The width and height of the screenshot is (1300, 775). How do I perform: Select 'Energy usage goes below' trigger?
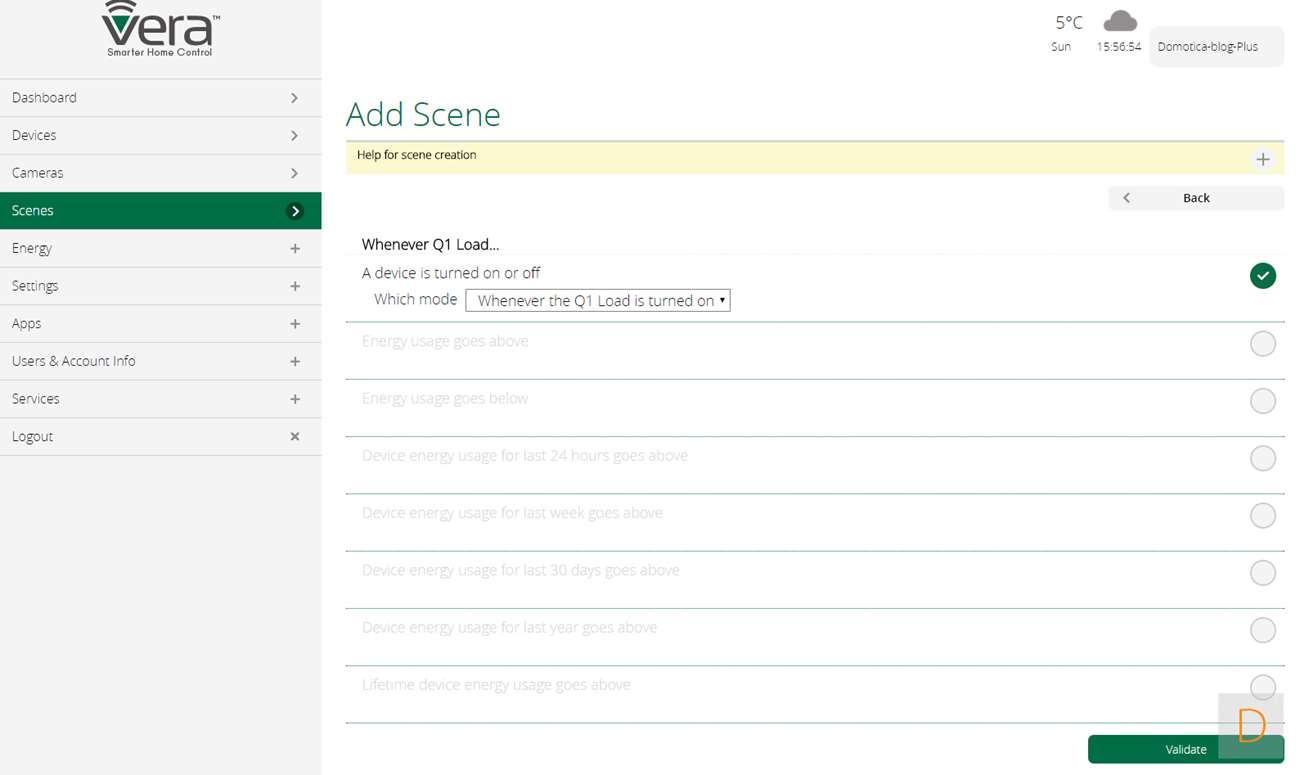click(x=1262, y=401)
